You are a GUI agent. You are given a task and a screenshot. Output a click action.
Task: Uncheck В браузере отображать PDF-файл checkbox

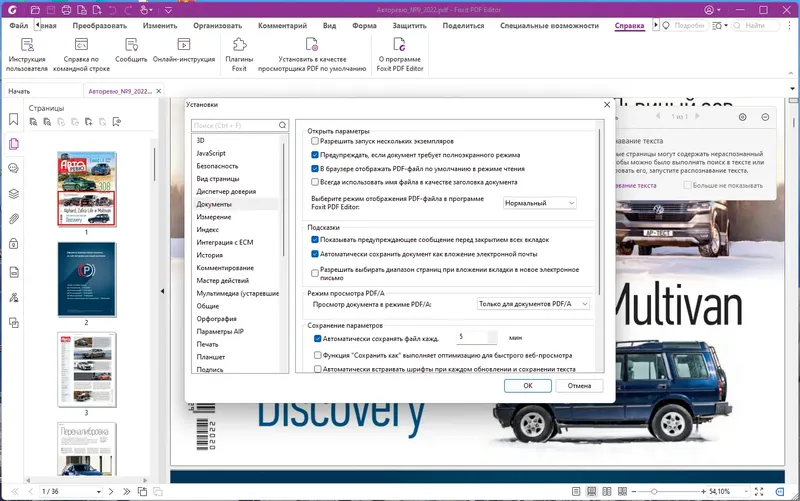pos(315,168)
